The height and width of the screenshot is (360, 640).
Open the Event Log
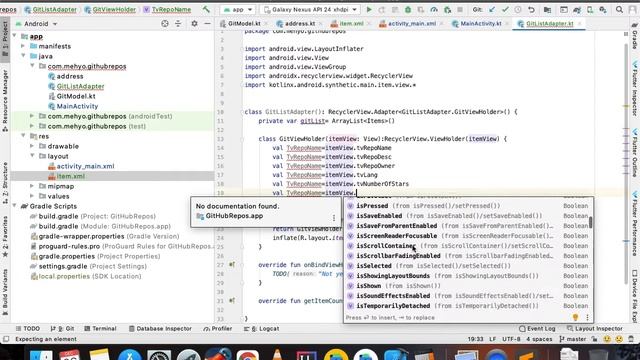(537, 328)
